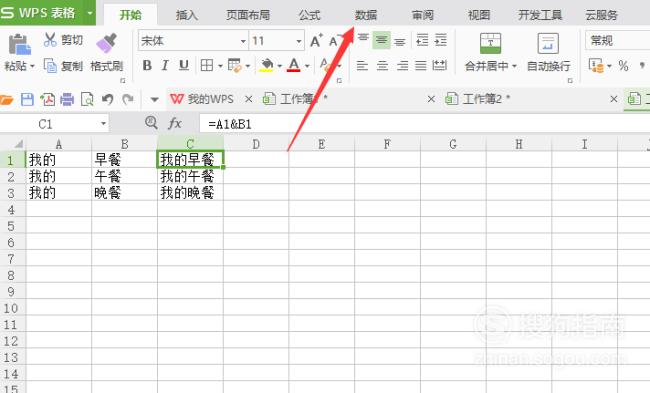The height and width of the screenshot is (393, 650).
Task: Center text horizontally icon
Action: click(382, 66)
